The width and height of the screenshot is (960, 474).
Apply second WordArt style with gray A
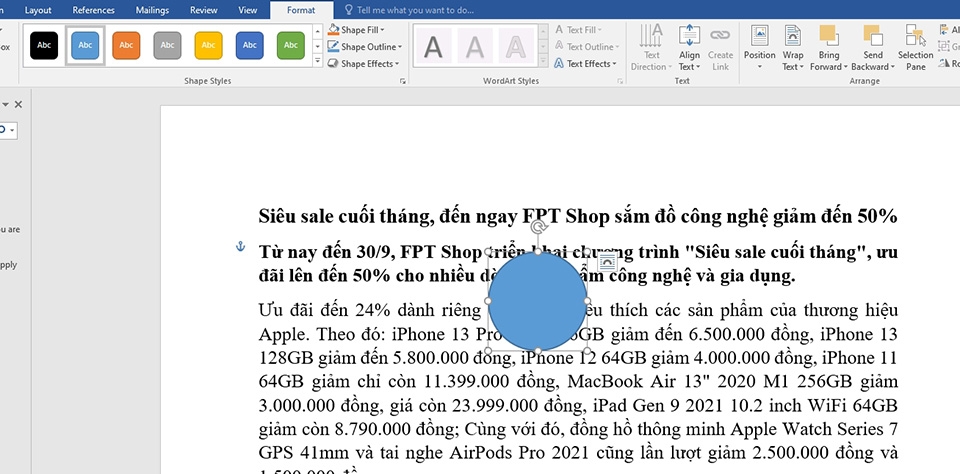click(474, 46)
